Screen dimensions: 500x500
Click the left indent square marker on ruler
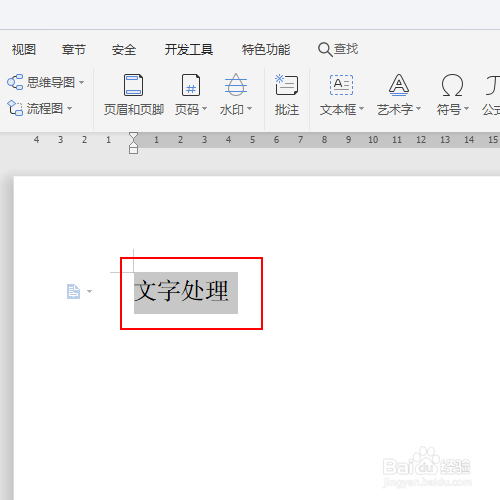133,150
